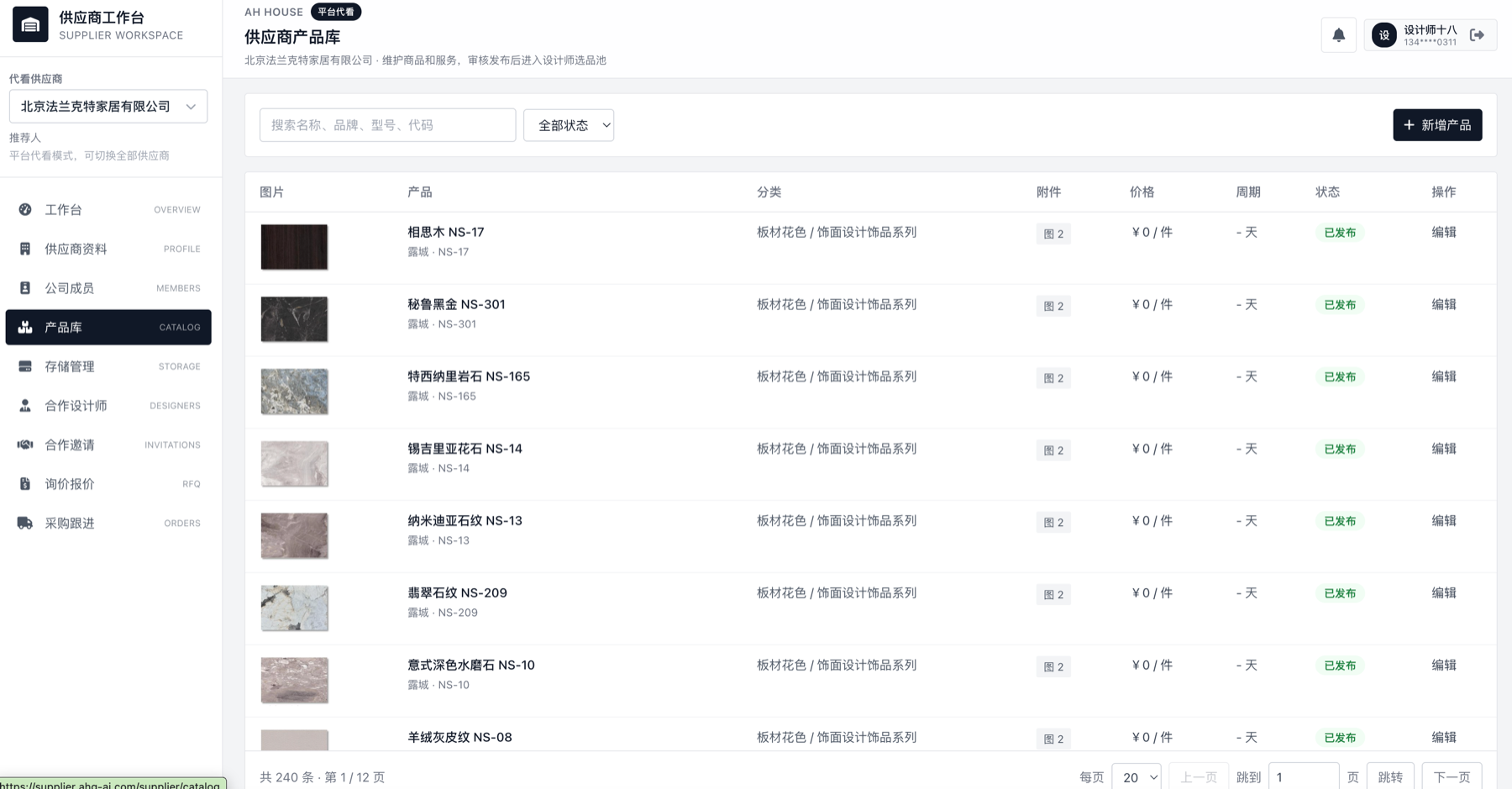This screenshot has height=789, width=1512.
Task: Open 工作台 menu item
Action: (108, 209)
